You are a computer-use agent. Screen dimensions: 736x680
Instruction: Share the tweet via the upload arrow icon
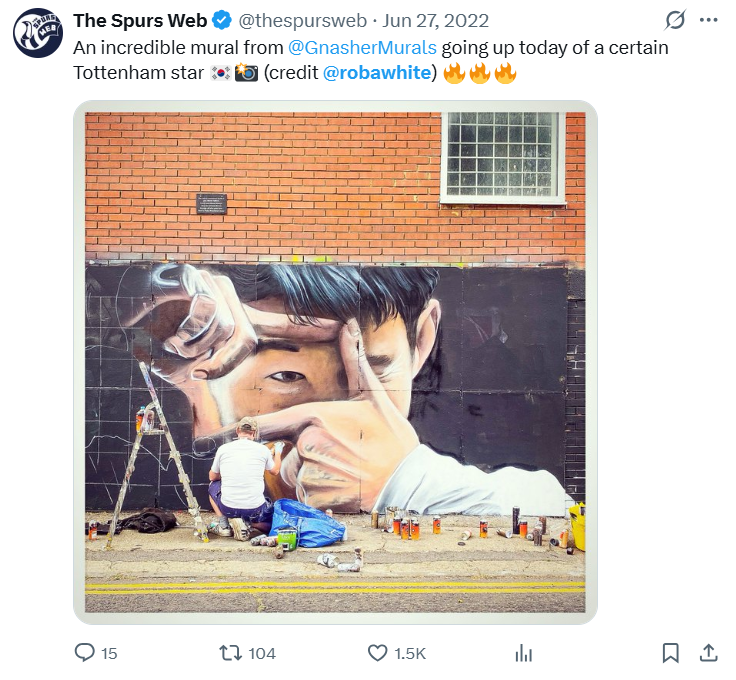pos(708,653)
